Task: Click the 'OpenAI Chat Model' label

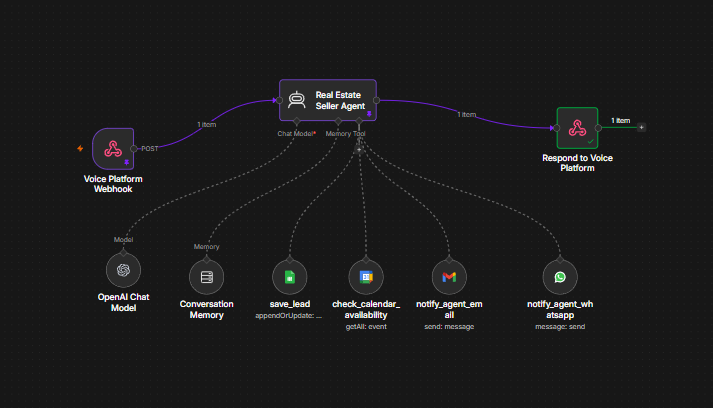Action: (x=123, y=302)
